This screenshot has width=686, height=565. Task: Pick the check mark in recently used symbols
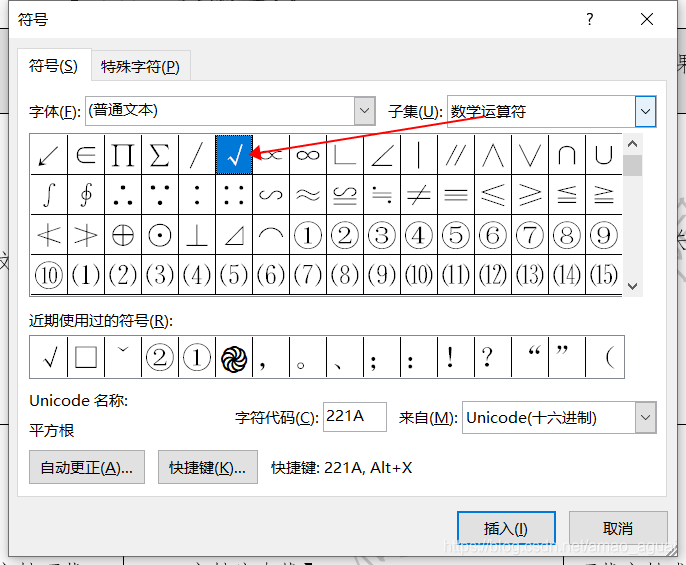point(49,357)
